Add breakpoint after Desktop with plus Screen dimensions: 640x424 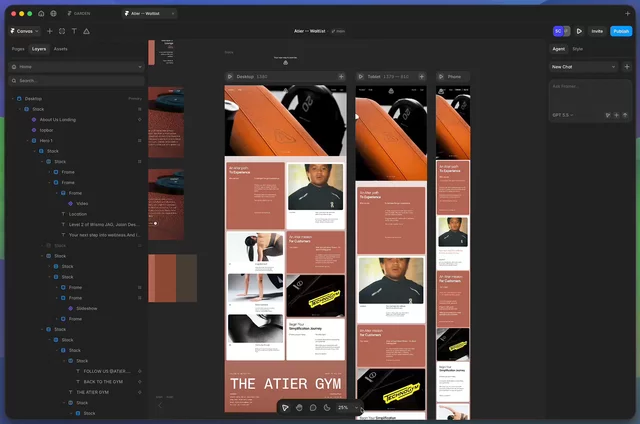[x=341, y=76]
